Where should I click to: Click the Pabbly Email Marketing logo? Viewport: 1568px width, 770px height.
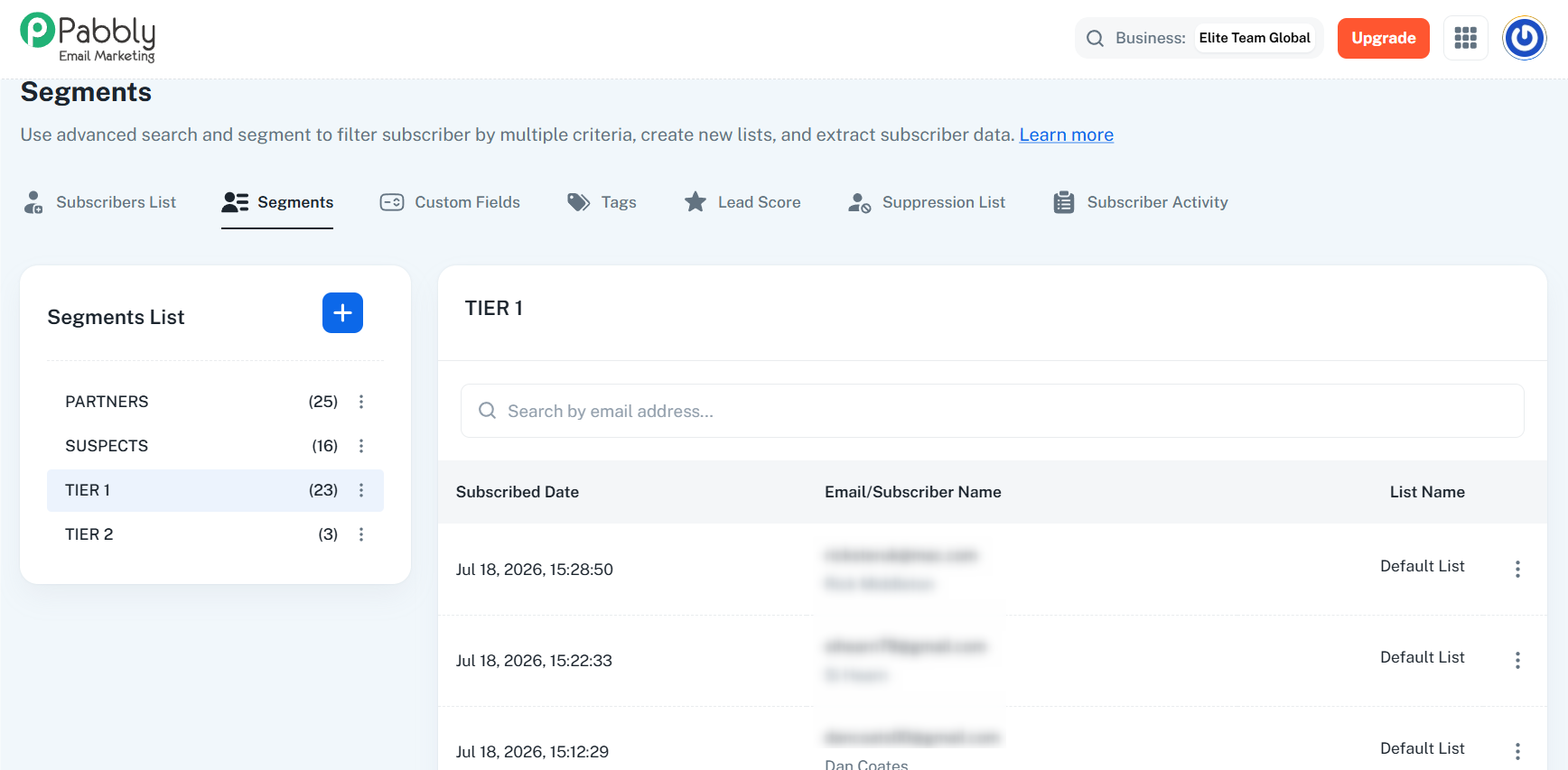pos(88,38)
